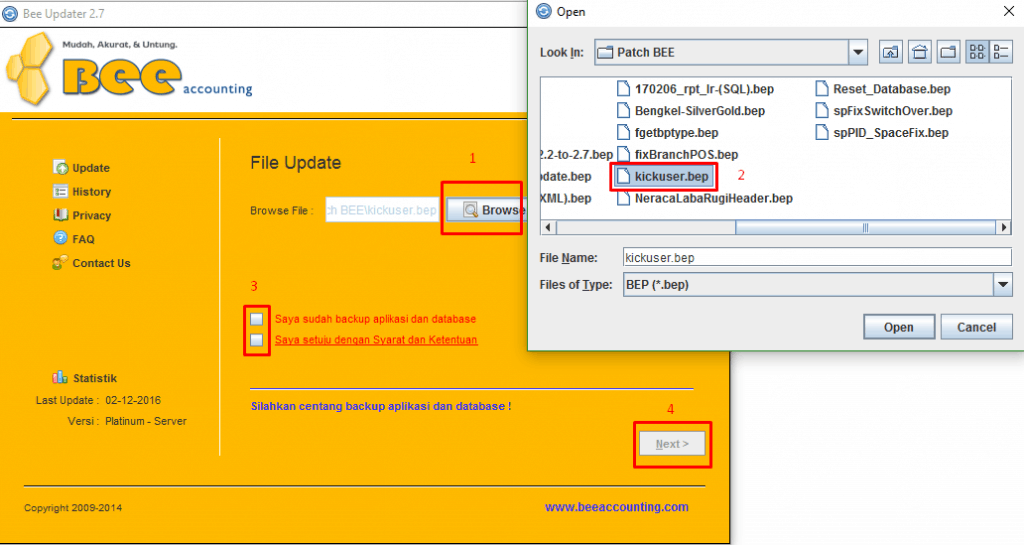1024x545 pixels.
Task: Open the Syarat dan Ketentuan link
Action: point(376,340)
